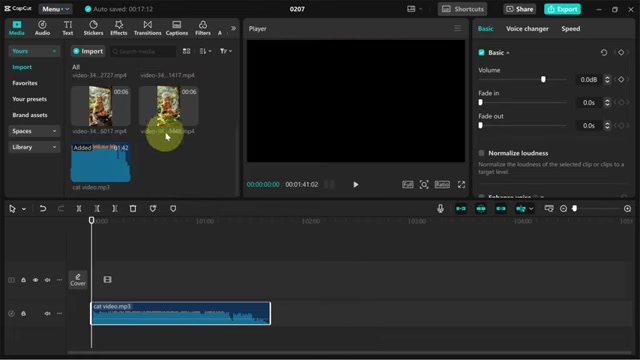Click the Cover button on the timeline
This screenshot has width=640, height=360.
pos(78,280)
